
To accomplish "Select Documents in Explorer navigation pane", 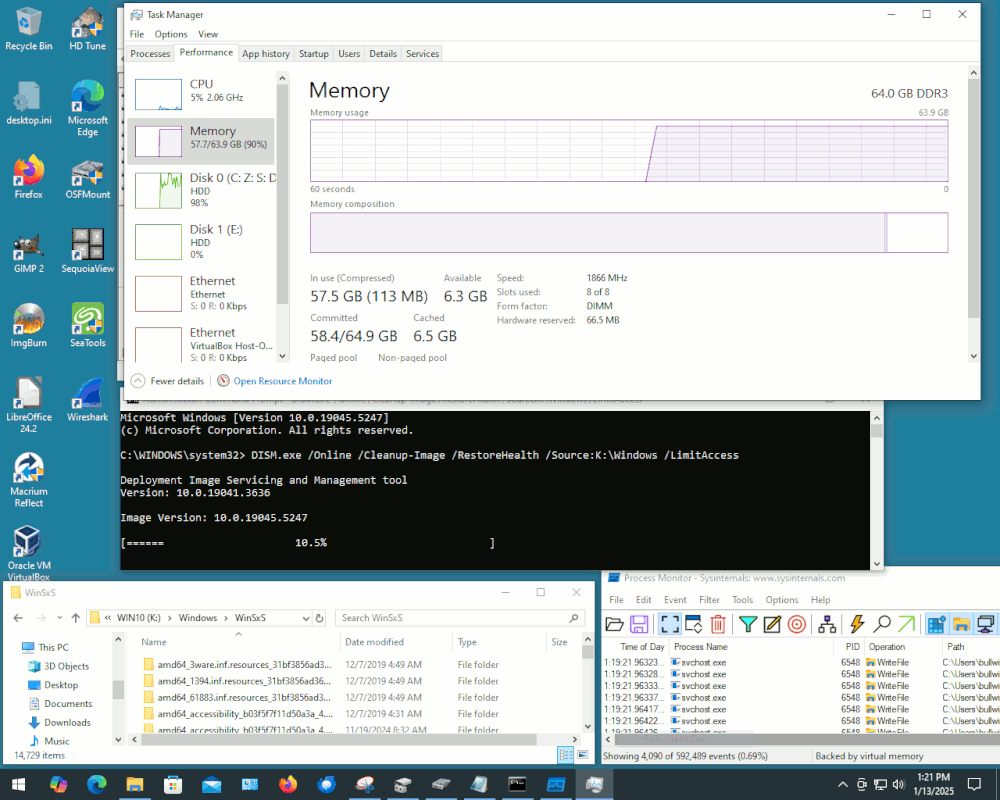I will [61, 704].
